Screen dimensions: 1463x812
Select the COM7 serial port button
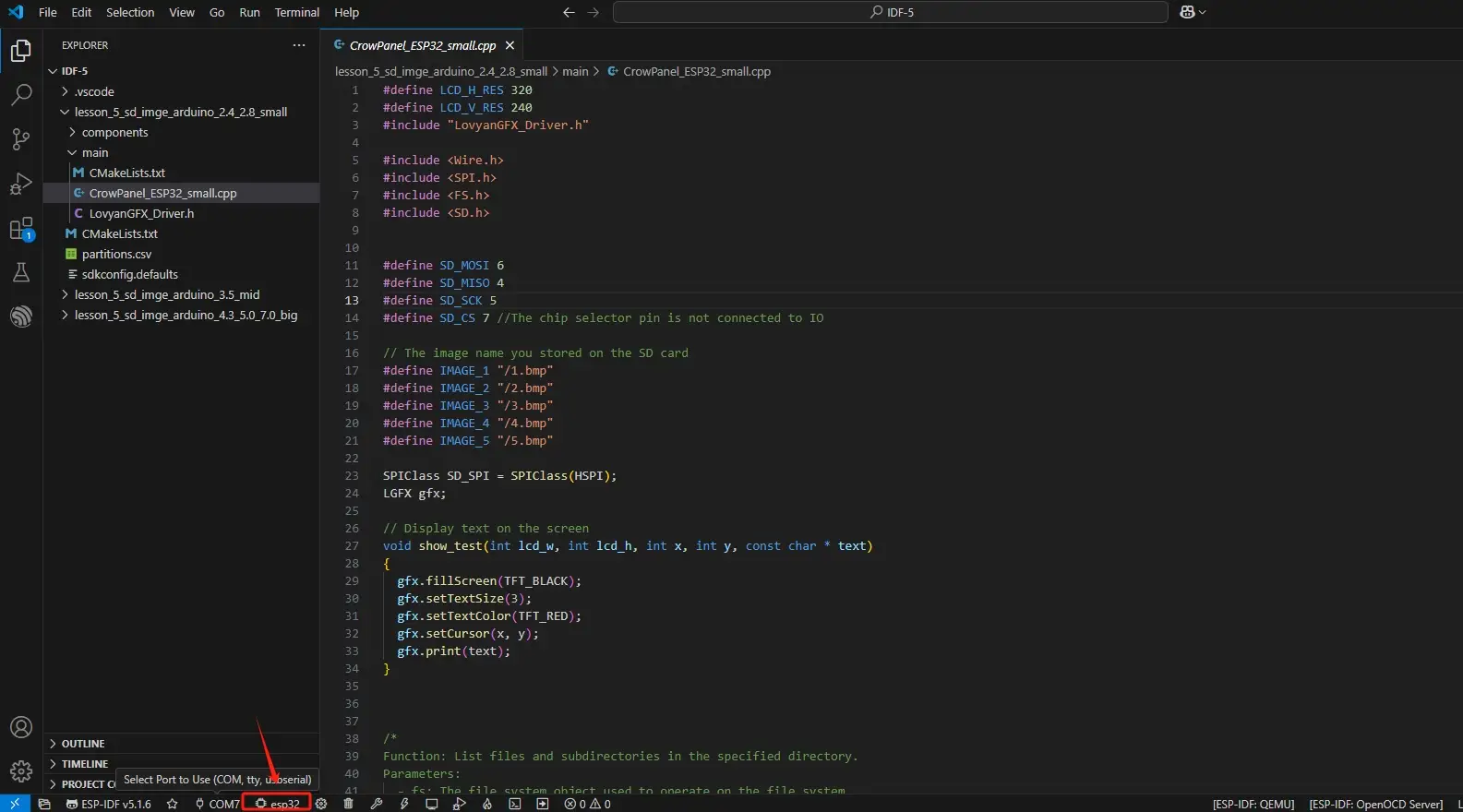pyautogui.click(x=217, y=804)
